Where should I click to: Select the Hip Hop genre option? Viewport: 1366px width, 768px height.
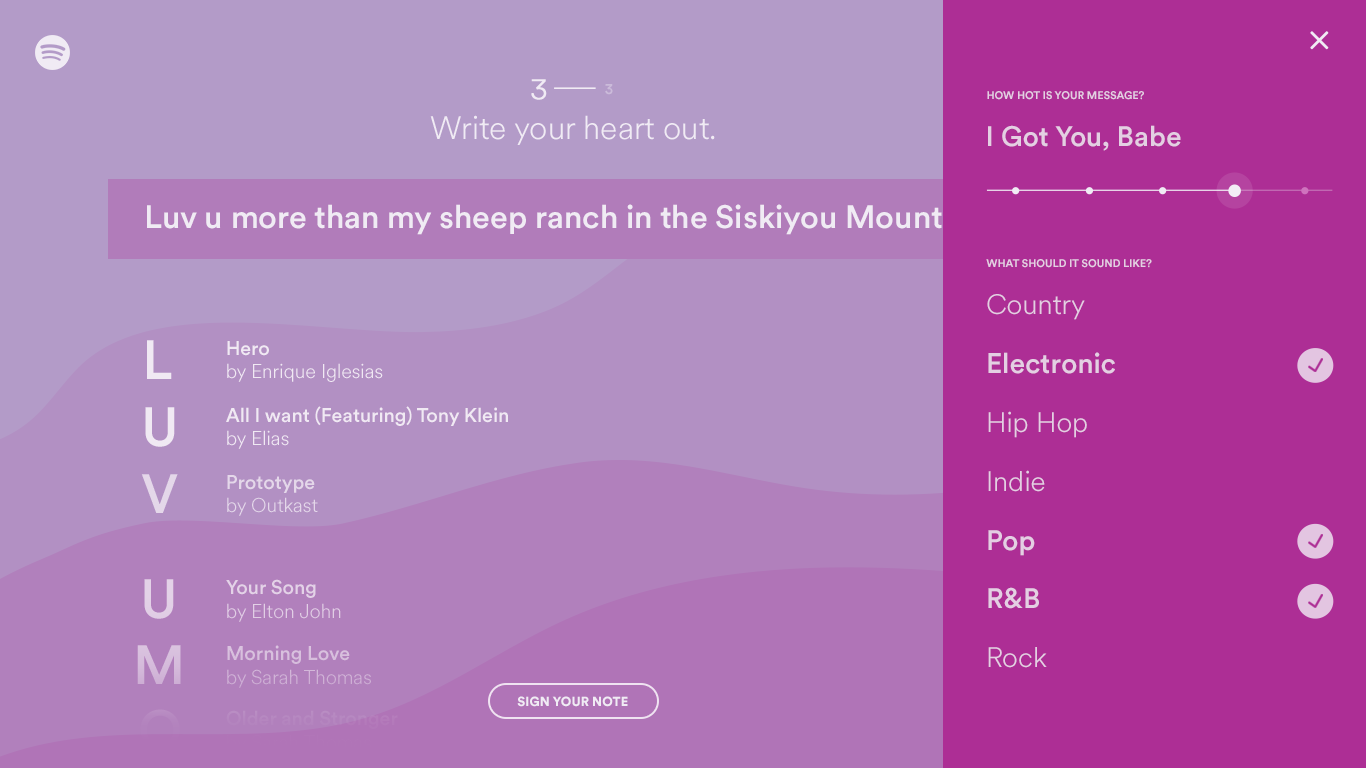[x=1036, y=423]
